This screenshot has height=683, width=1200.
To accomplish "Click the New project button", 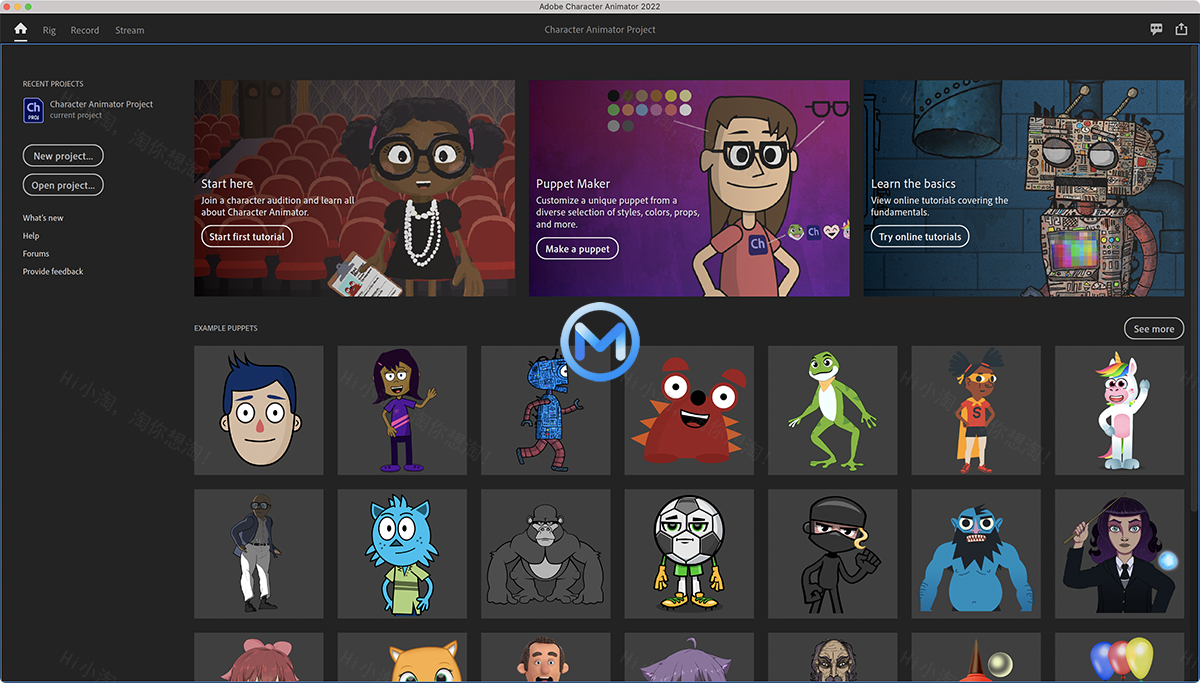I will (62, 155).
